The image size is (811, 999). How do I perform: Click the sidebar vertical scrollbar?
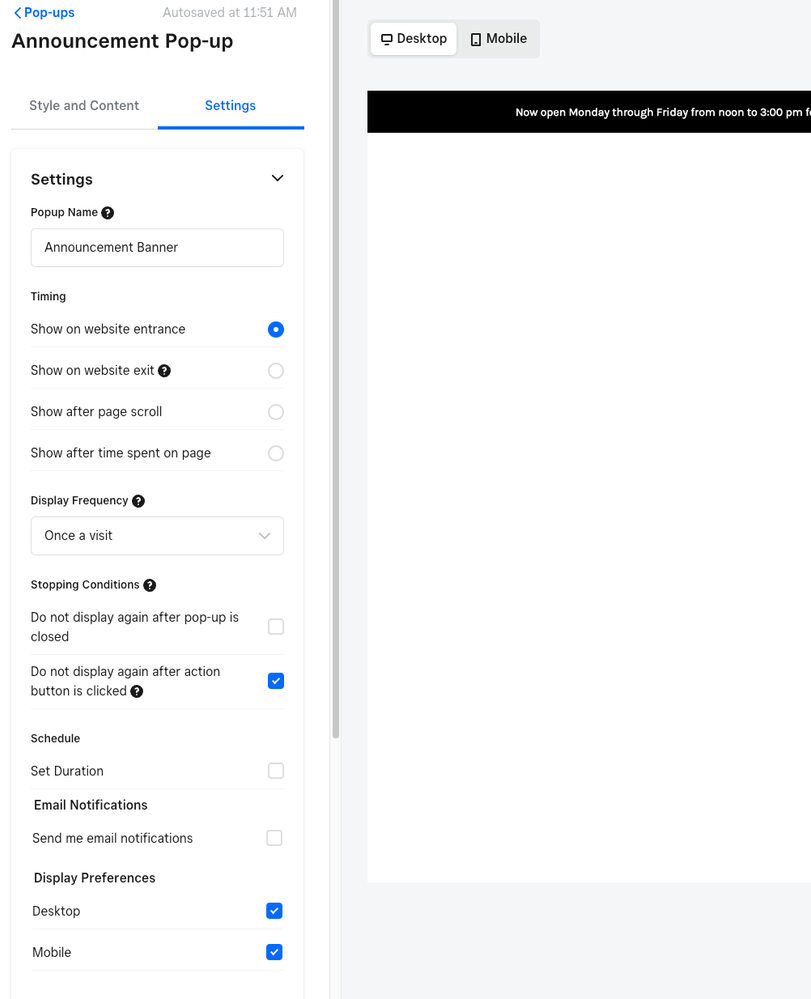336,370
